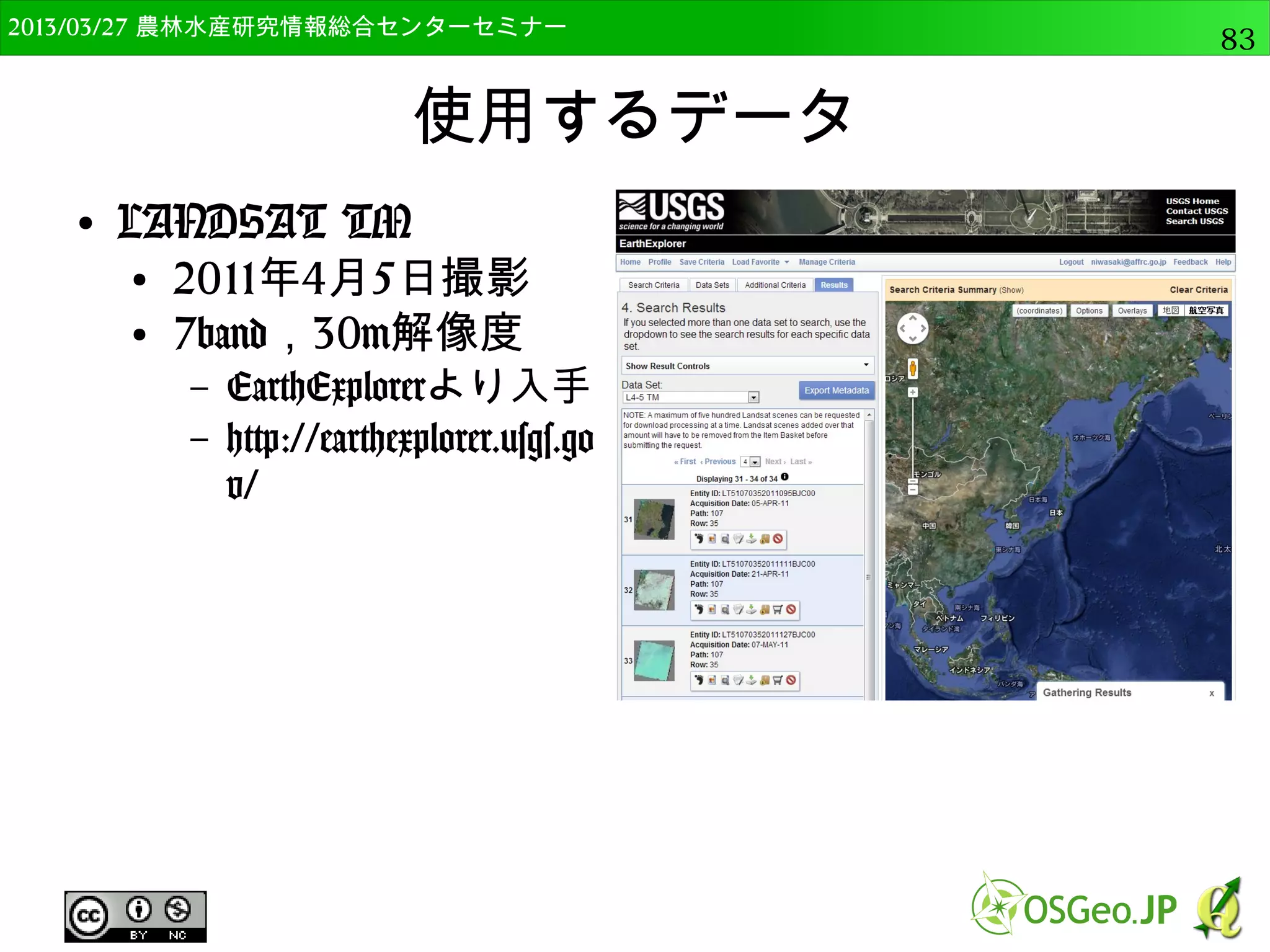
Task: Click the USGS Home link
Action: coord(1192,202)
